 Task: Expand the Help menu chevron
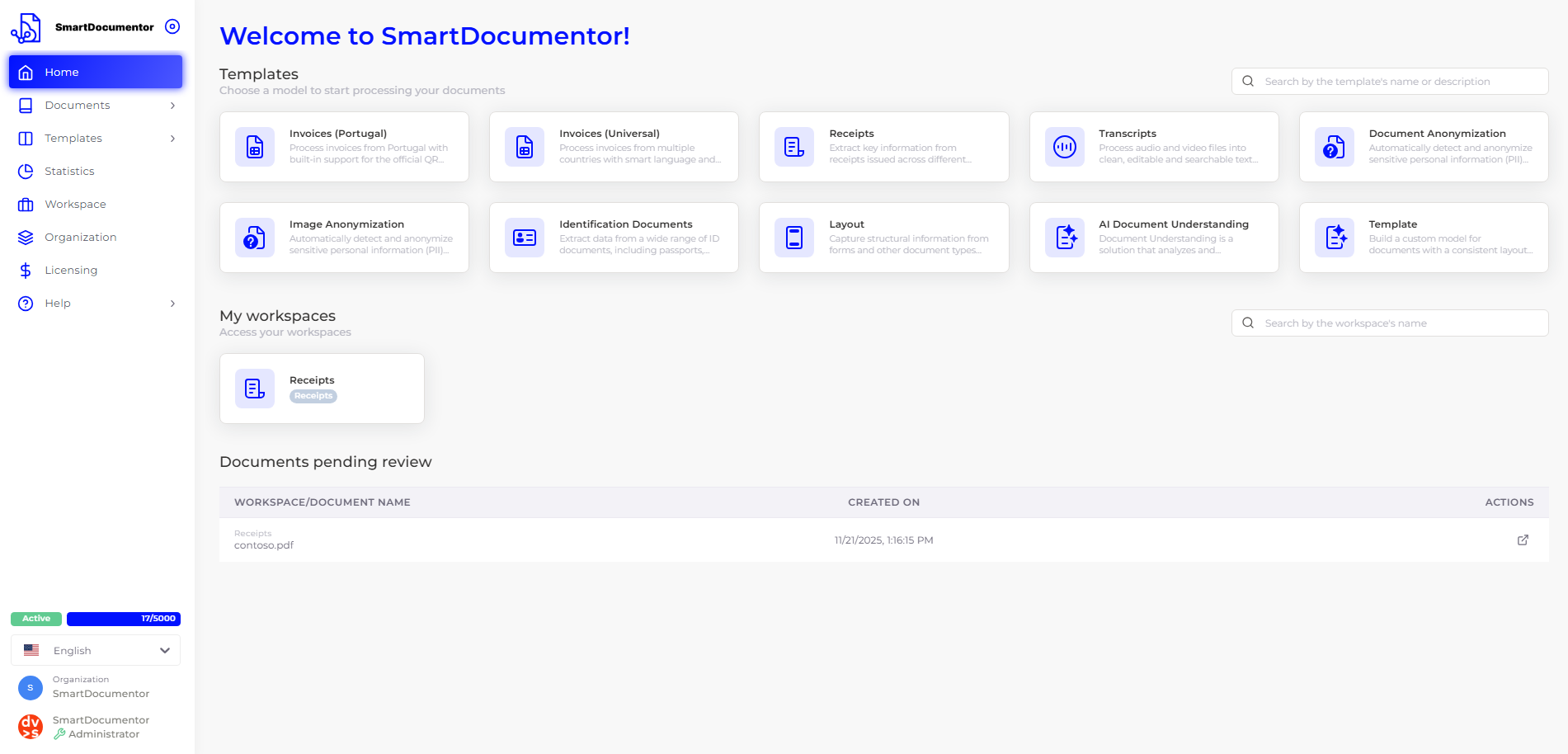[172, 304]
